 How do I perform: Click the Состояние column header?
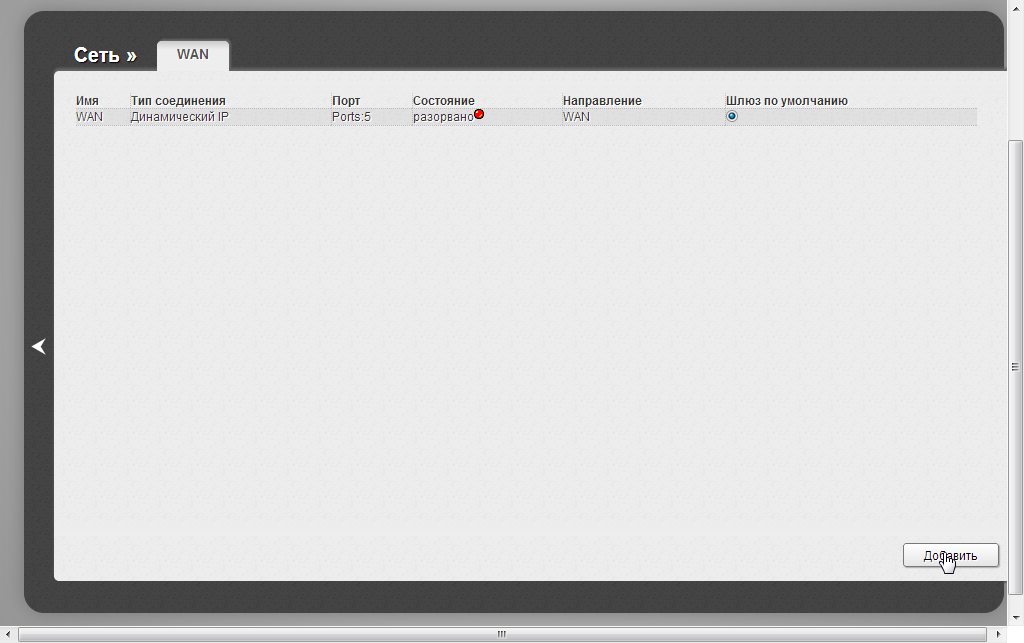[443, 101]
